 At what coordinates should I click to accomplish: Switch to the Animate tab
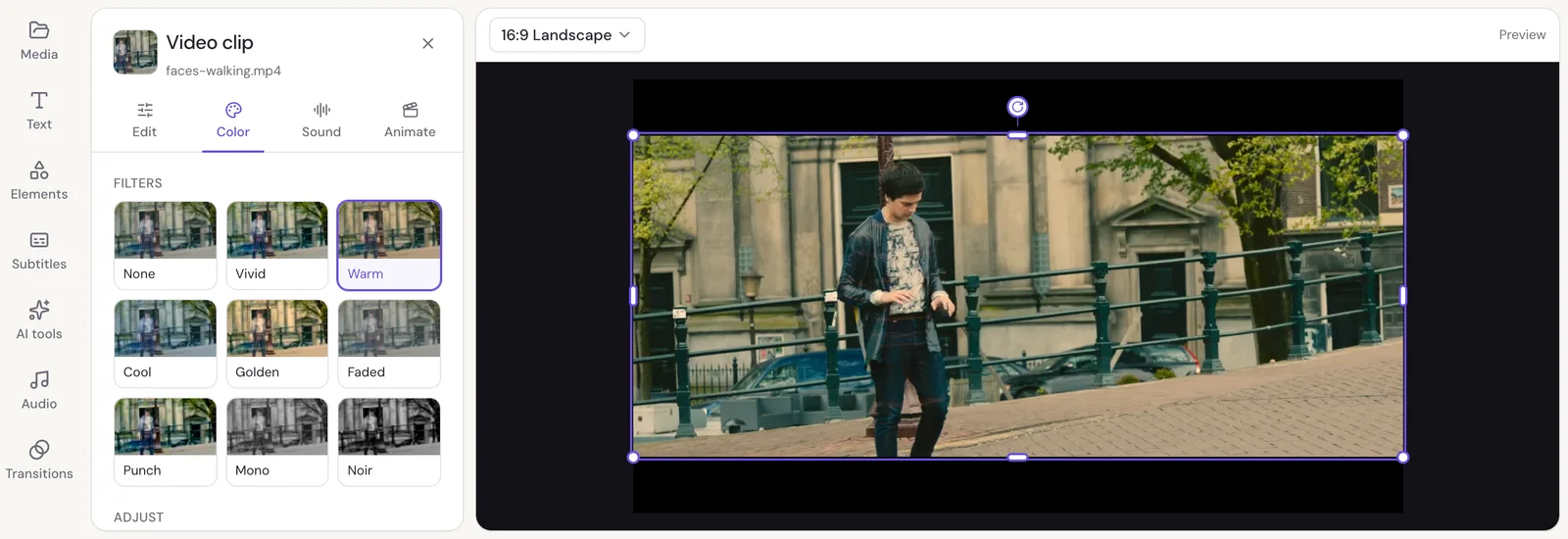coord(410,120)
